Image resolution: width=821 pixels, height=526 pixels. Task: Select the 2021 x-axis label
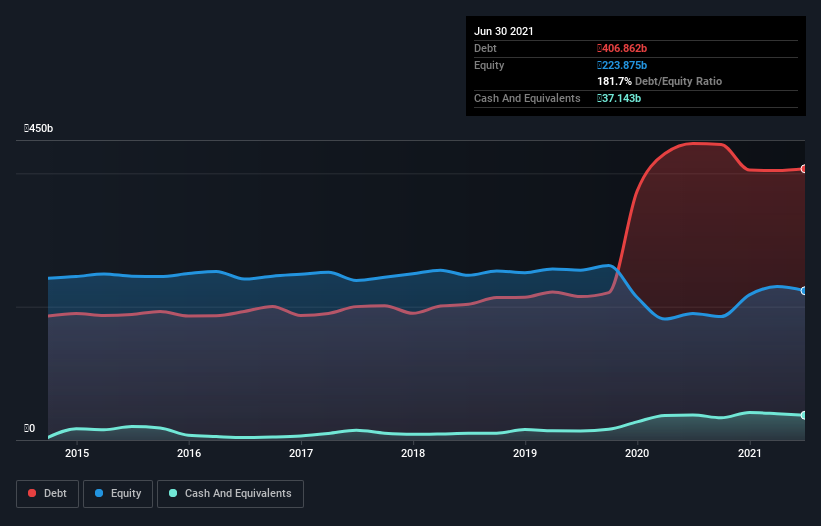(x=749, y=453)
